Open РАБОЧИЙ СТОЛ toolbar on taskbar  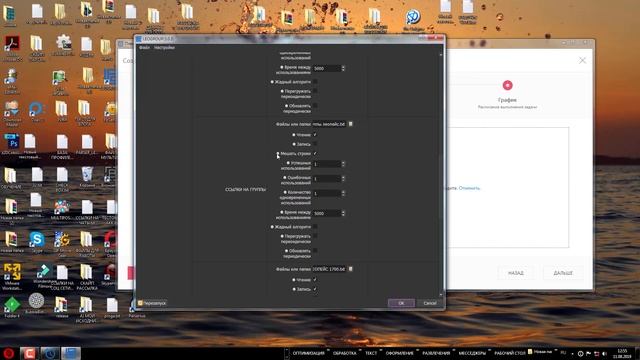point(510,353)
